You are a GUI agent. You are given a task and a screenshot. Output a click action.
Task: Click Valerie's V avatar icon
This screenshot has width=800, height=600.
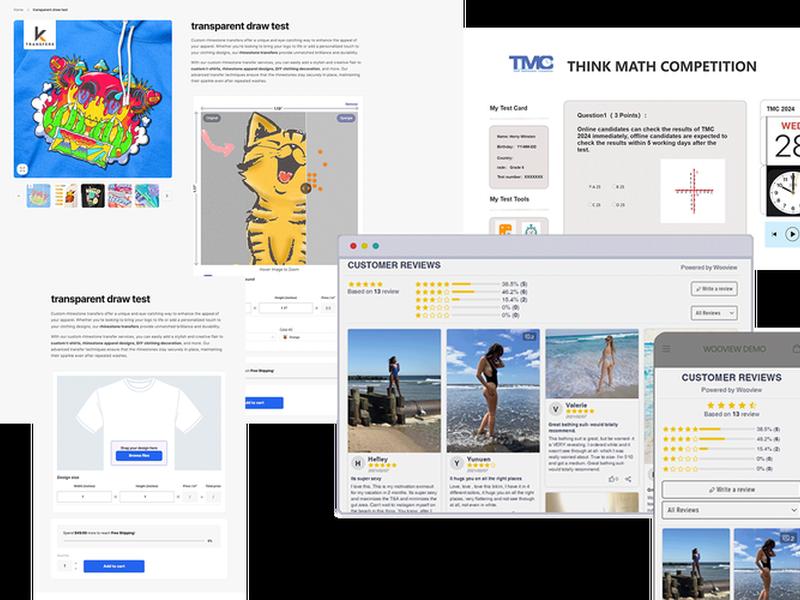pos(555,409)
